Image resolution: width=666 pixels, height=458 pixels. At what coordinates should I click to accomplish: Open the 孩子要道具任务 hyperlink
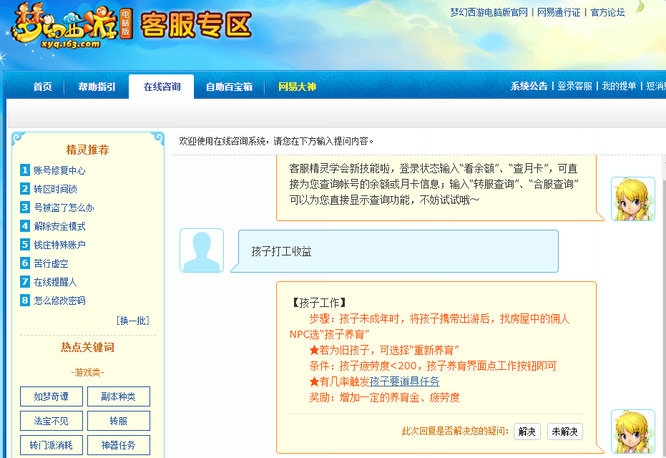[x=404, y=382]
